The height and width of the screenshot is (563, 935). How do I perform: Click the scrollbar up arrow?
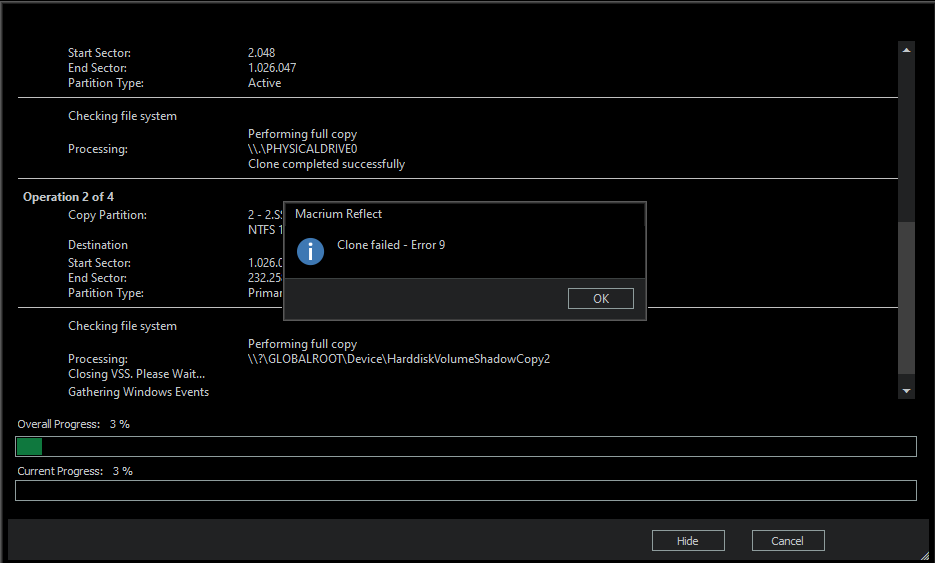point(906,50)
